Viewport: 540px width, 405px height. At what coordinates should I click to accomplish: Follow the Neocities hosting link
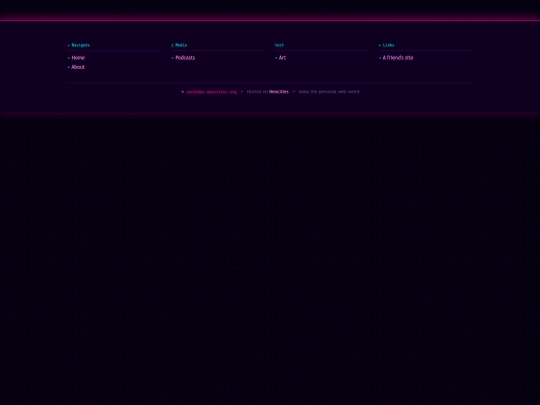279,92
